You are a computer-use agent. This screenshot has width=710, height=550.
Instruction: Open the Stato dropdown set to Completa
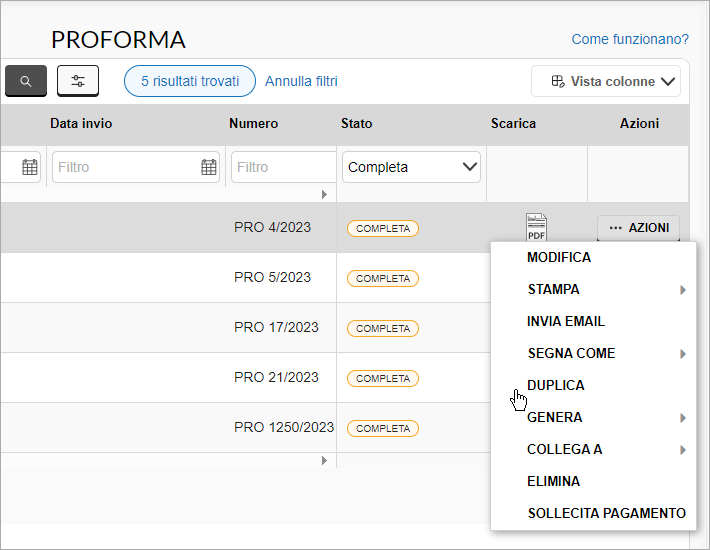(411, 167)
